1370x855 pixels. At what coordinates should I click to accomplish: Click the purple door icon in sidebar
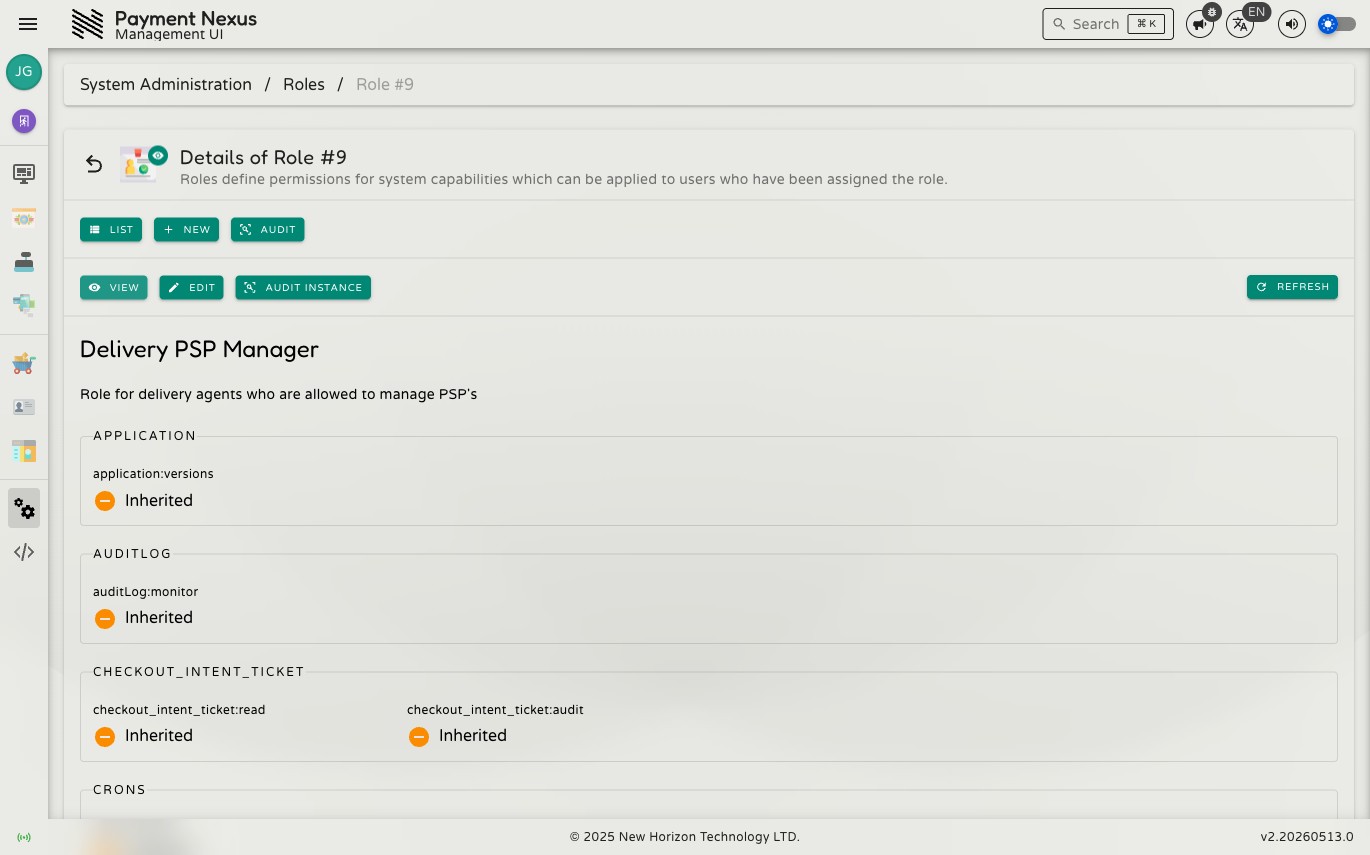[24, 121]
